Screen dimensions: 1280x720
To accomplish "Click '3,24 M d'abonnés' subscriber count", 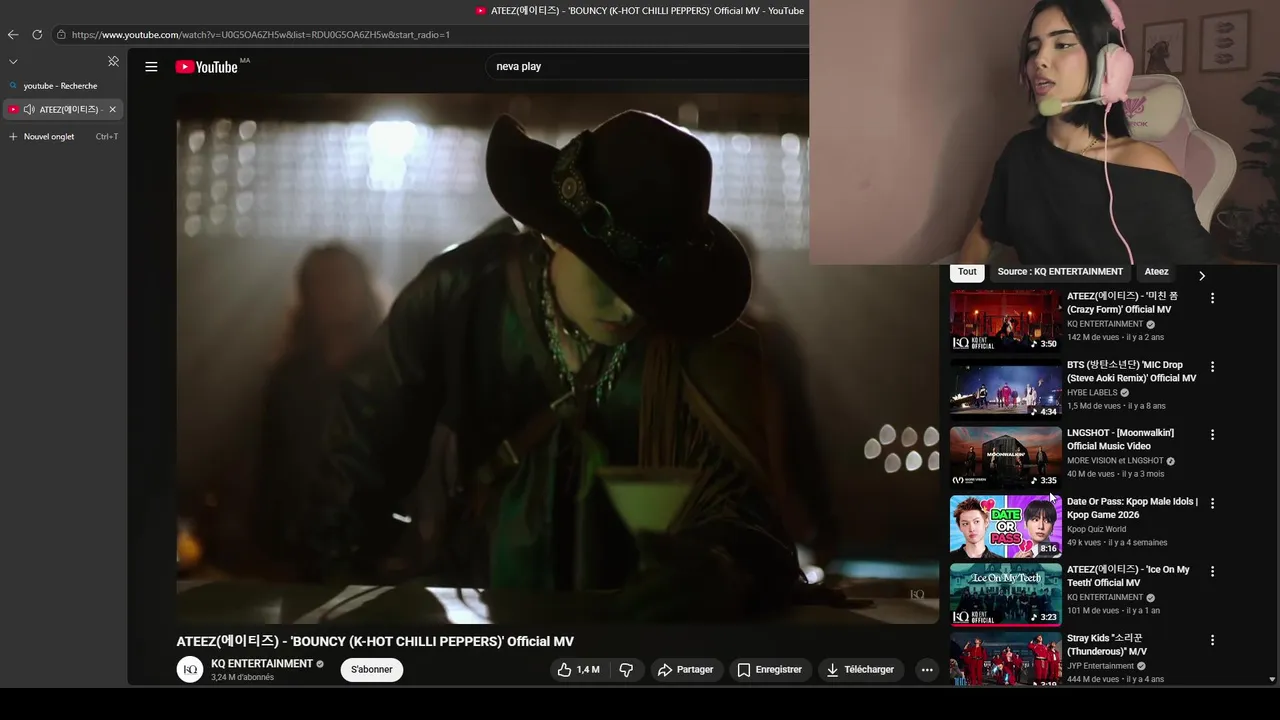I will click(242, 678).
